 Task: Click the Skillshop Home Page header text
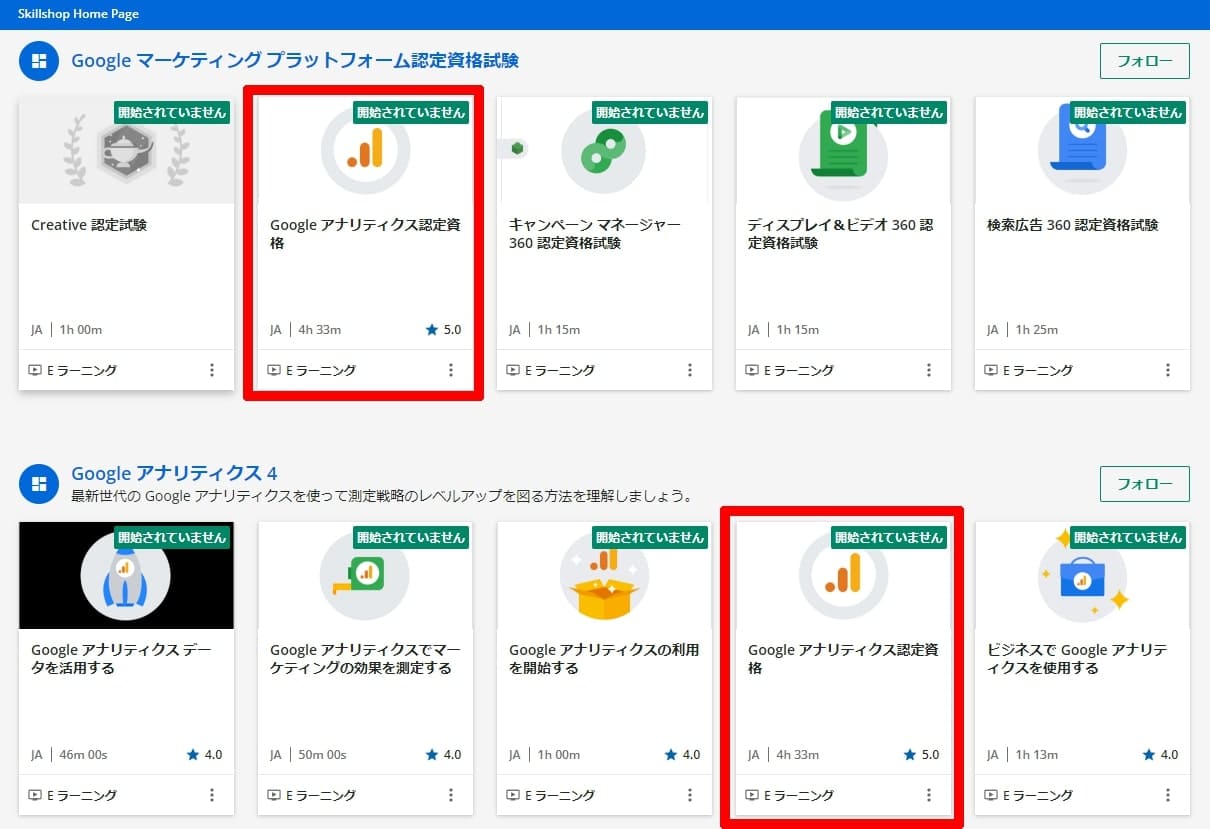(x=78, y=14)
